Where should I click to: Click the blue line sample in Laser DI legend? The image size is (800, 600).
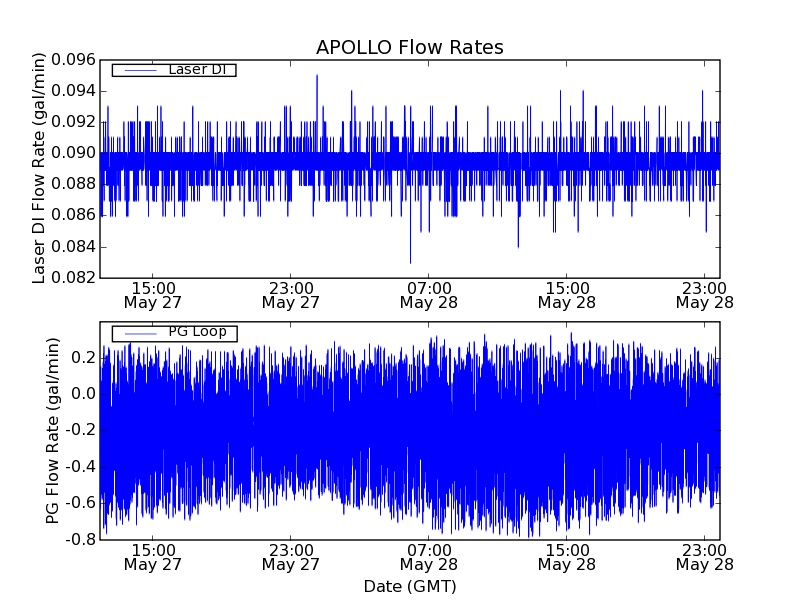tap(140, 70)
